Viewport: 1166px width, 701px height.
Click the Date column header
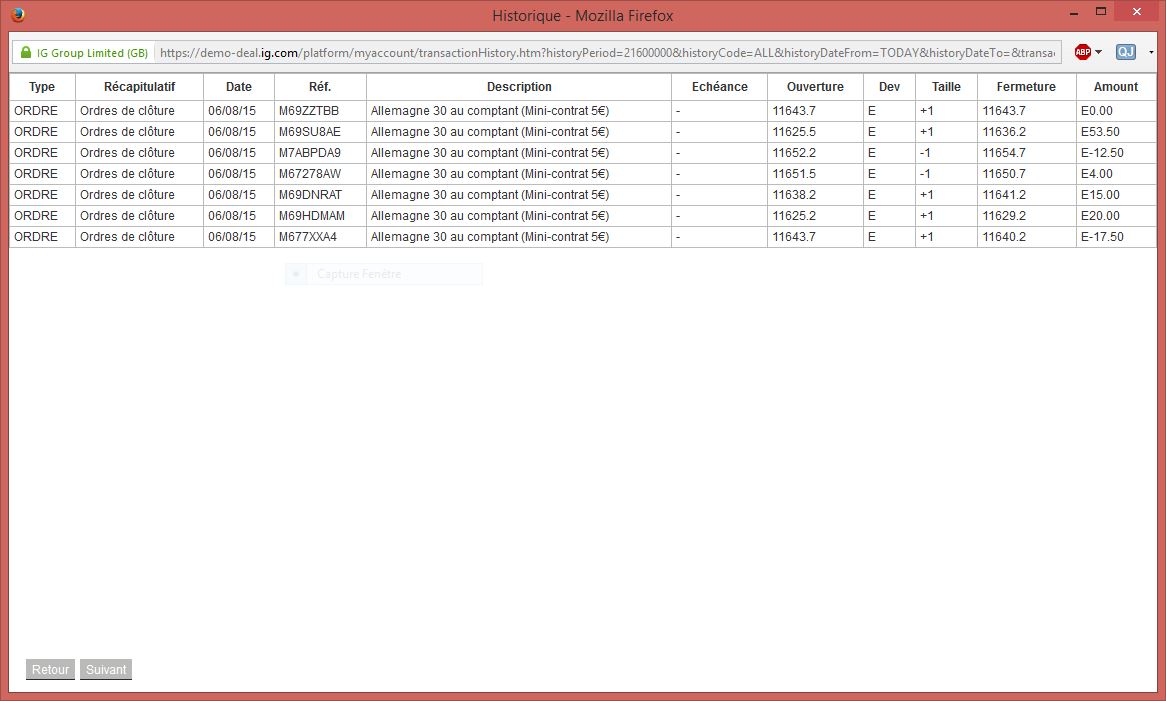pyautogui.click(x=239, y=87)
